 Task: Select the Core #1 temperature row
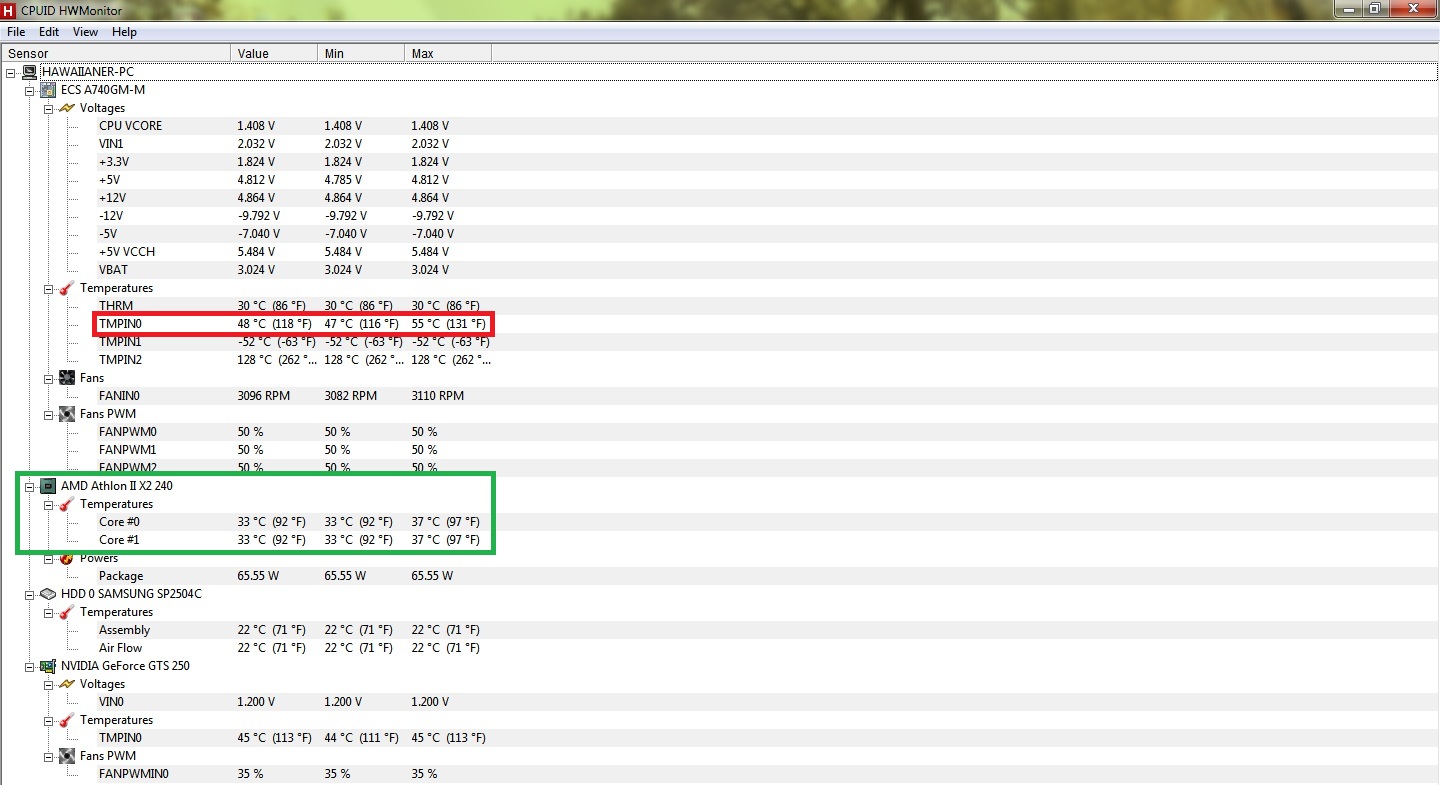pyautogui.click(x=766, y=540)
